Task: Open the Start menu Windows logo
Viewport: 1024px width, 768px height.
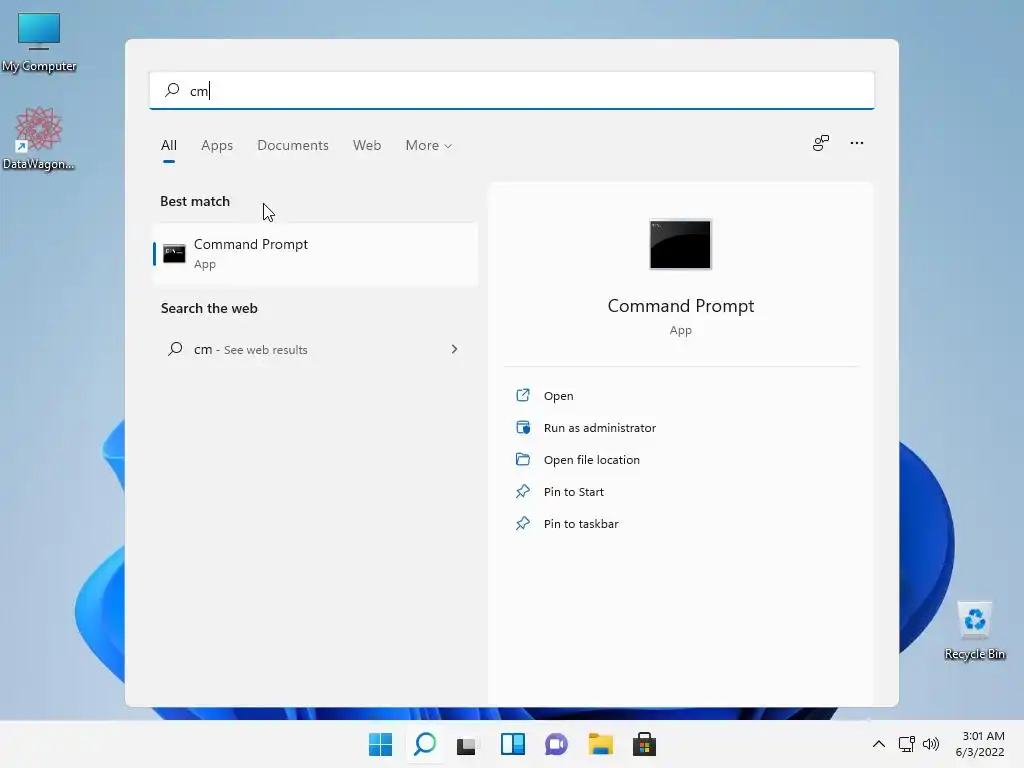Action: click(381, 744)
